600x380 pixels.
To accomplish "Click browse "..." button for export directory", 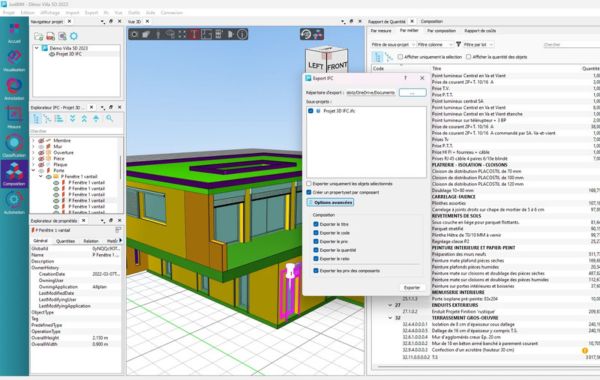I will [x=412, y=93].
